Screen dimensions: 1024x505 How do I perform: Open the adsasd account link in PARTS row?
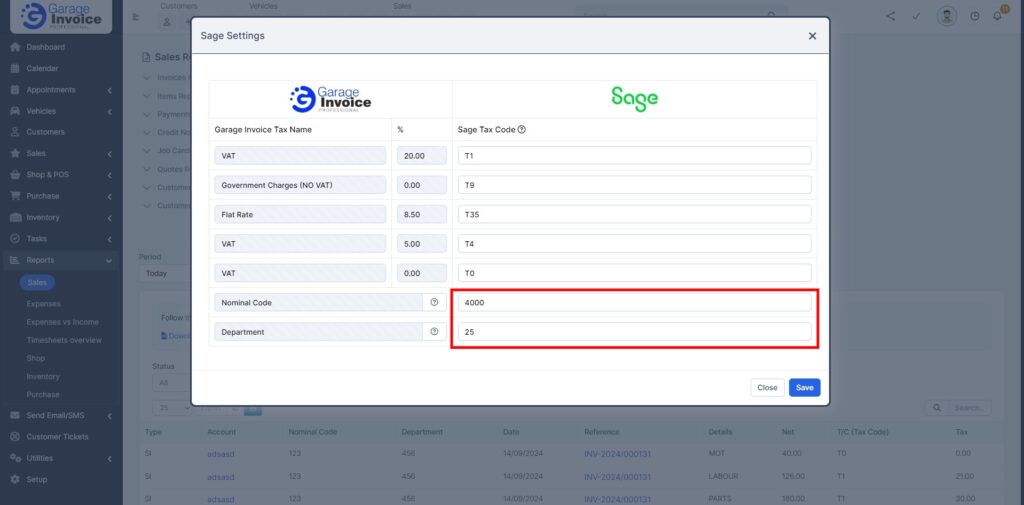pos(220,500)
